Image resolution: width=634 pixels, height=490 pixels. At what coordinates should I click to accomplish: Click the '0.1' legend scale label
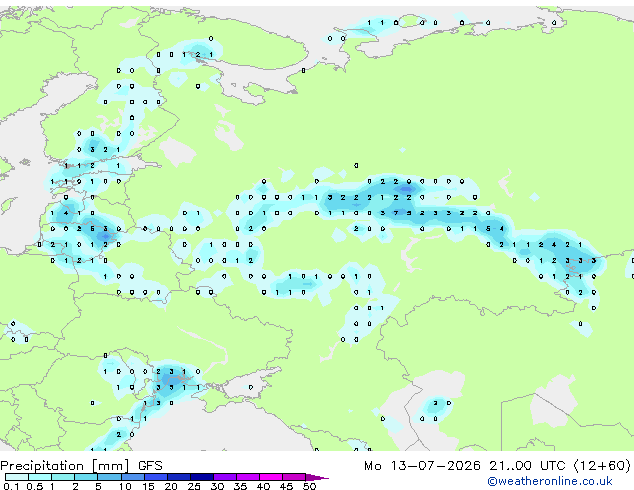tap(11, 486)
